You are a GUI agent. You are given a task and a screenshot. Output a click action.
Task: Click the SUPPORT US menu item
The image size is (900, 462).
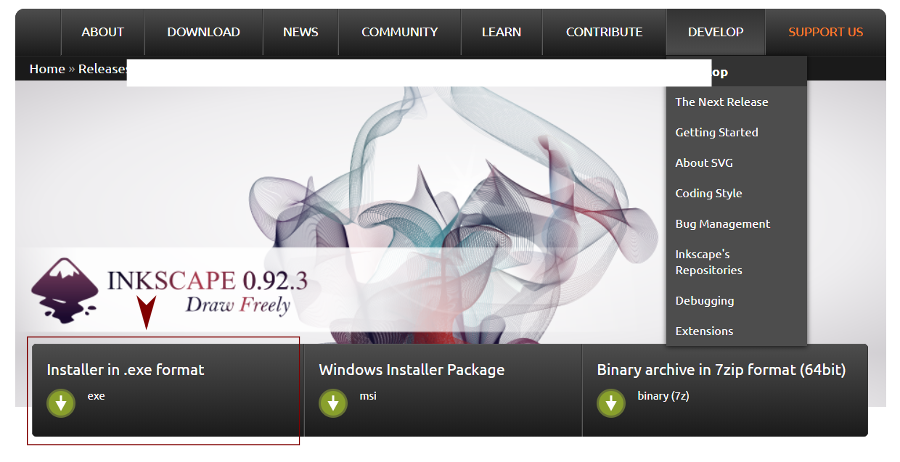825,32
